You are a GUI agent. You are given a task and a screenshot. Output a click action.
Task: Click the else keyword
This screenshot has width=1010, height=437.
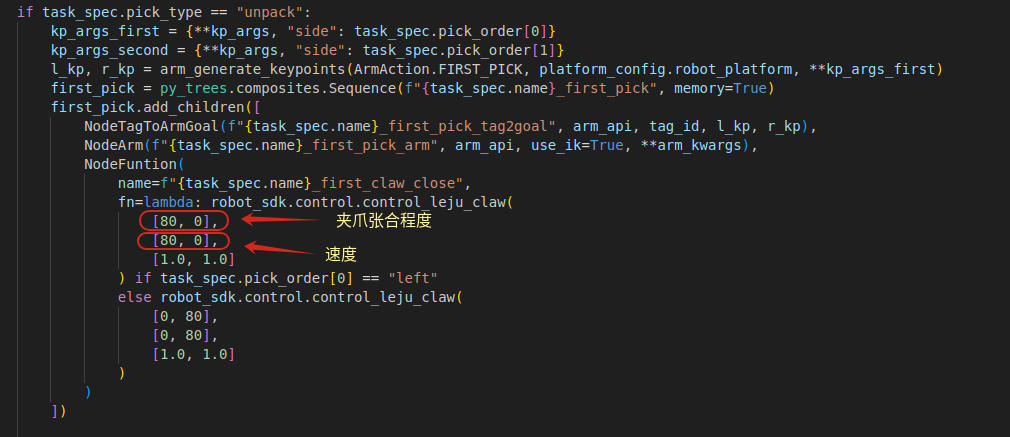[x=135, y=297]
